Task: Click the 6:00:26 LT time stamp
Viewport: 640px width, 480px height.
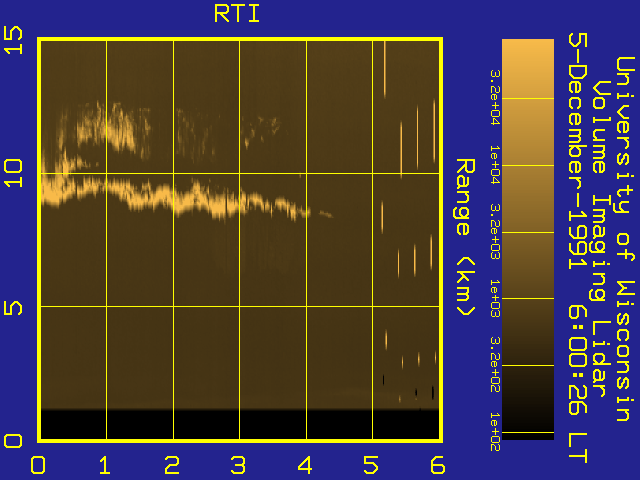Action: pyautogui.click(x=578, y=386)
